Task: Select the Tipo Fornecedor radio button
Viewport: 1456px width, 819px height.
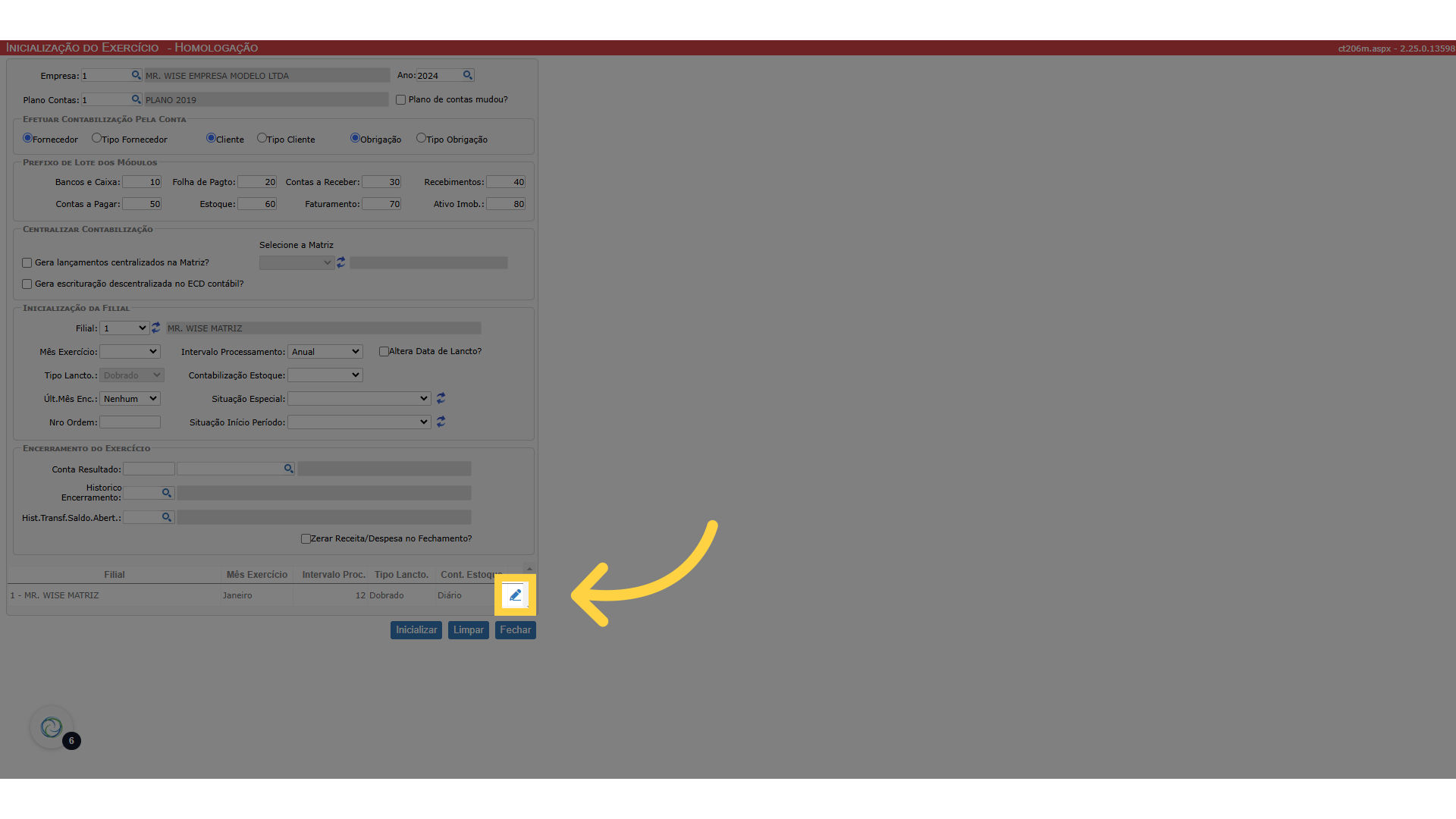Action: click(96, 138)
